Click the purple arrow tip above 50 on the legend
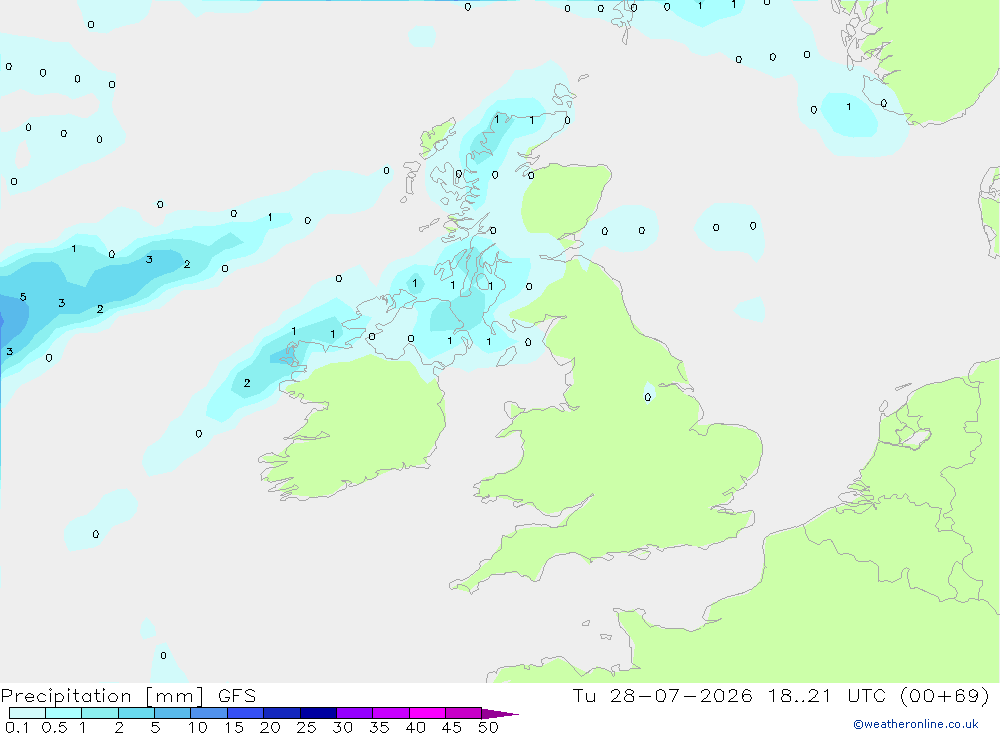The width and height of the screenshot is (1000, 733). coord(499,714)
